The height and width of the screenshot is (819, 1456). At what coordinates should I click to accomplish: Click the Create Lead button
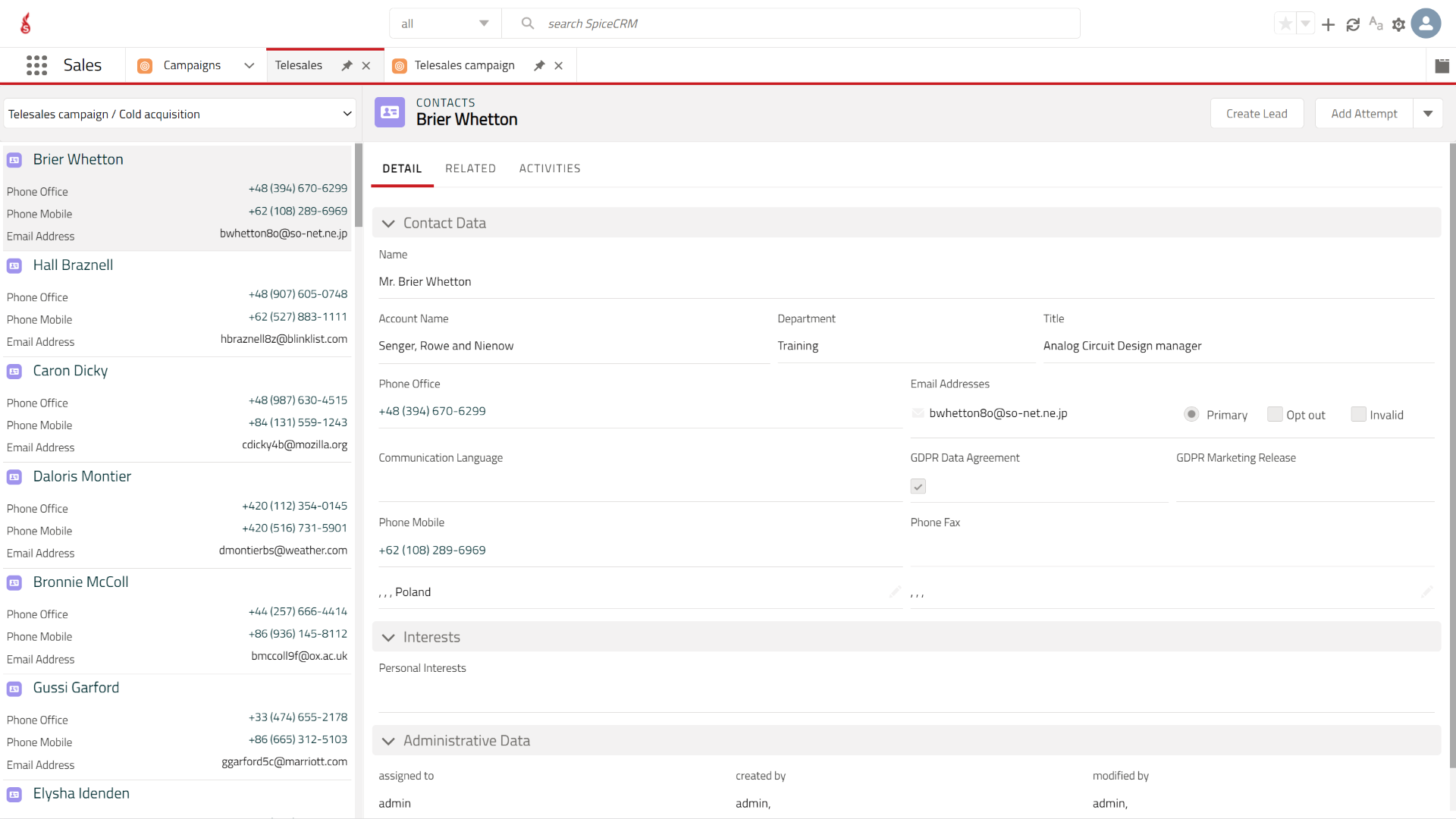click(1257, 114)
